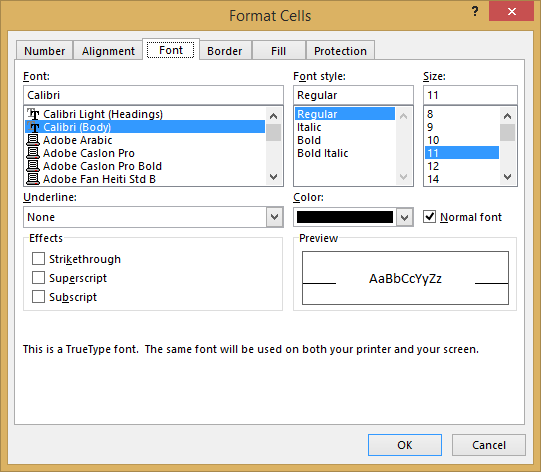Confirm with the OK button

pos(405,445)
